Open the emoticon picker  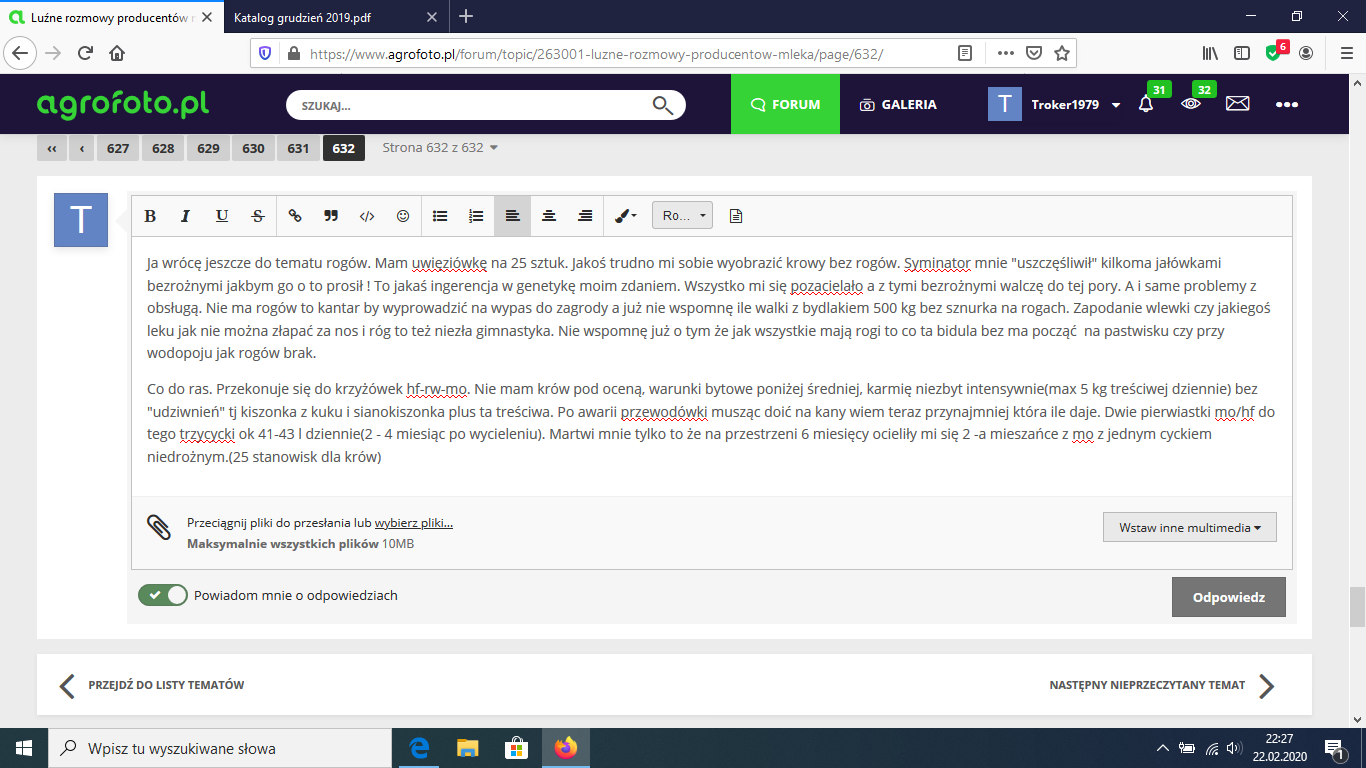point(403,216)
